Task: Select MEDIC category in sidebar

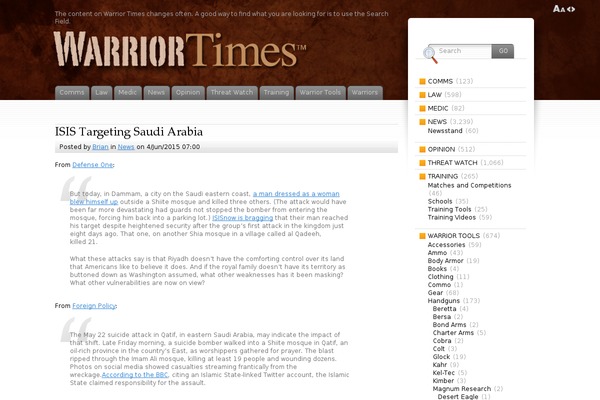Action: coord(438,108)
